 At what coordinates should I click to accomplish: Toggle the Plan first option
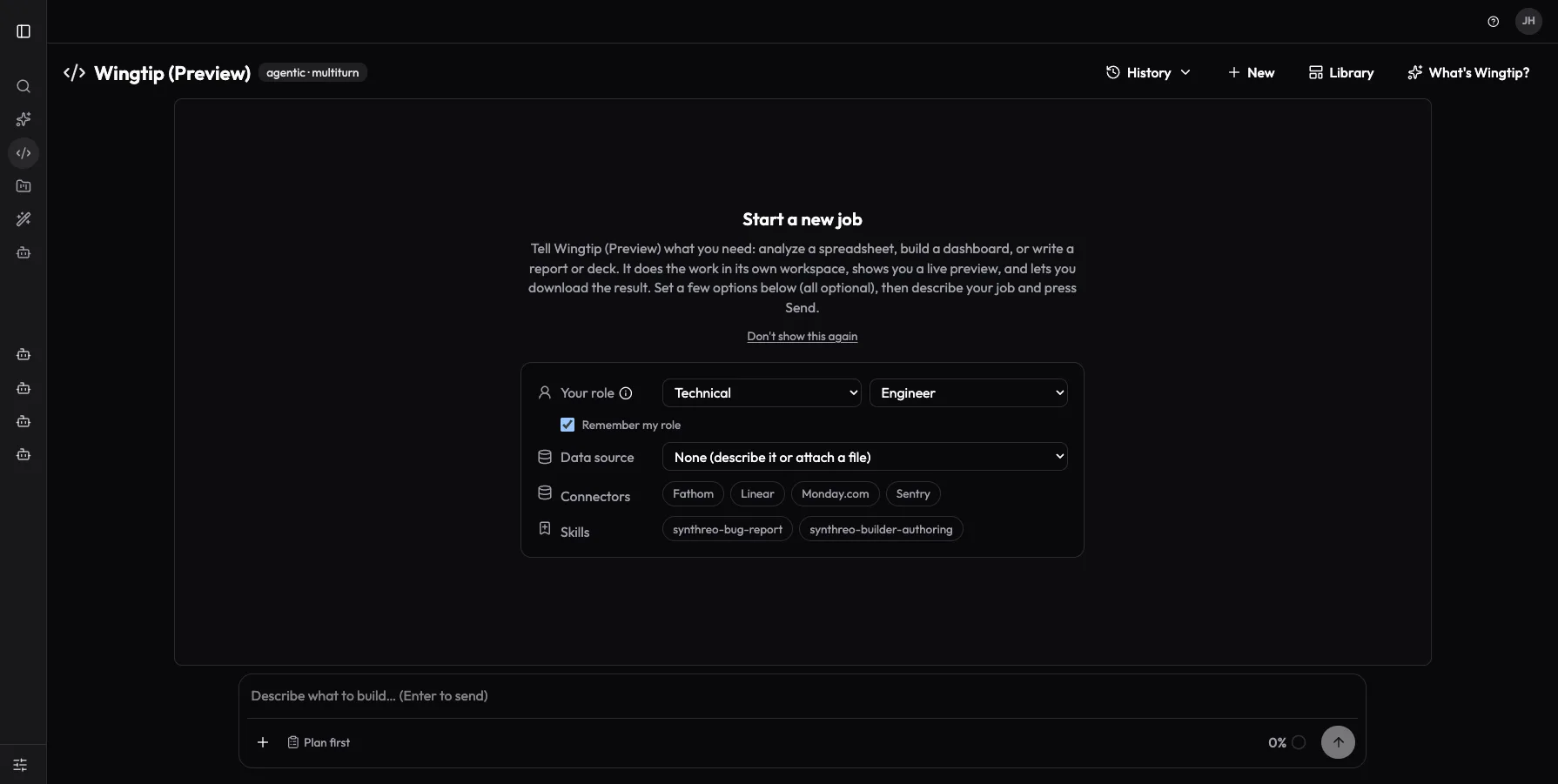tap(319, 742)
